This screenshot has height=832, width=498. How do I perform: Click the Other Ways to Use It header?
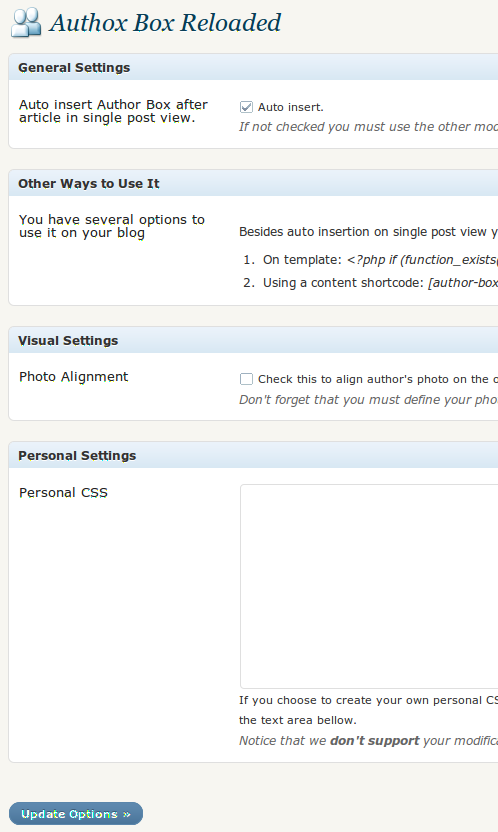tap(254, 184)
